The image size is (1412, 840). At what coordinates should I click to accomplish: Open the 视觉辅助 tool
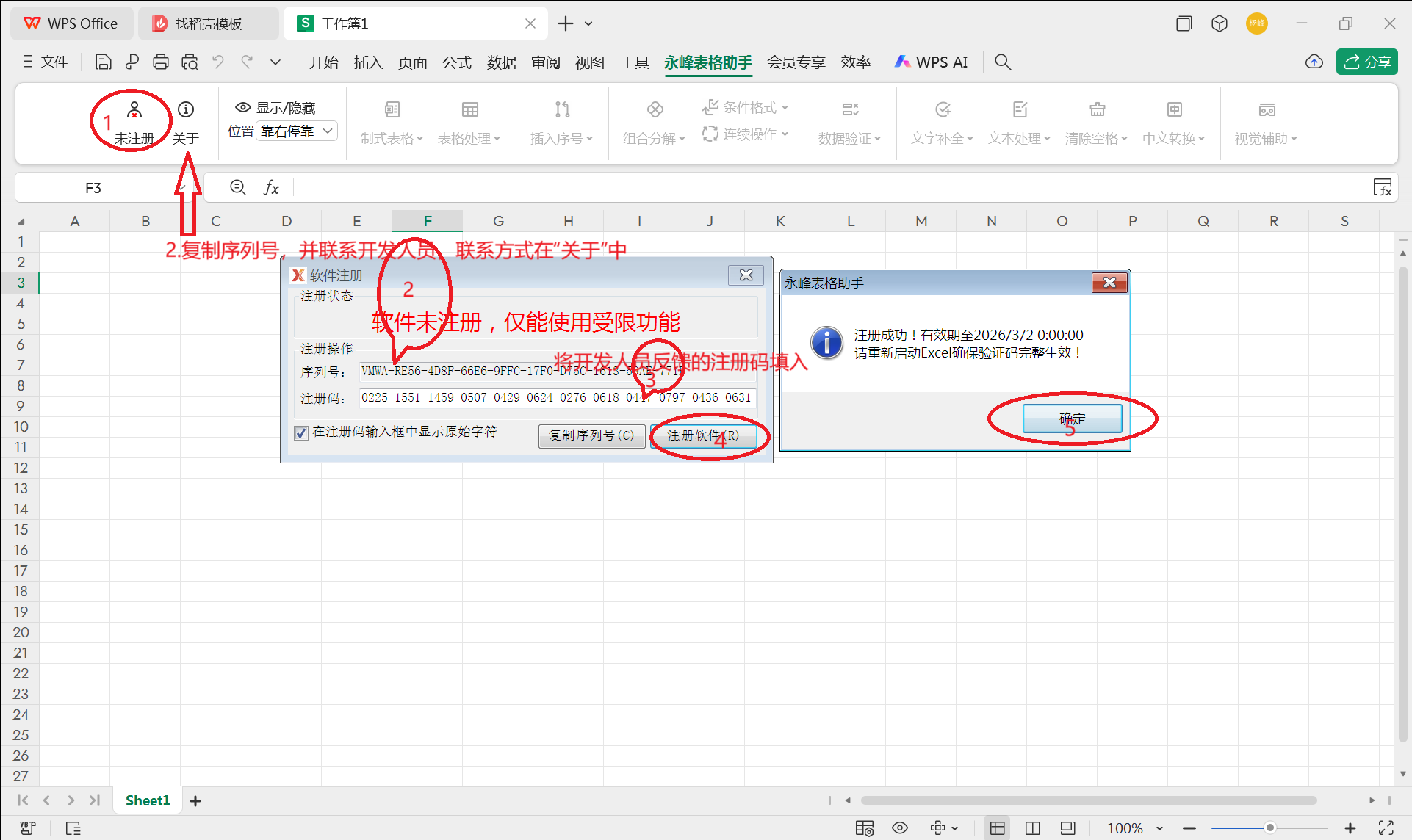1266,121
